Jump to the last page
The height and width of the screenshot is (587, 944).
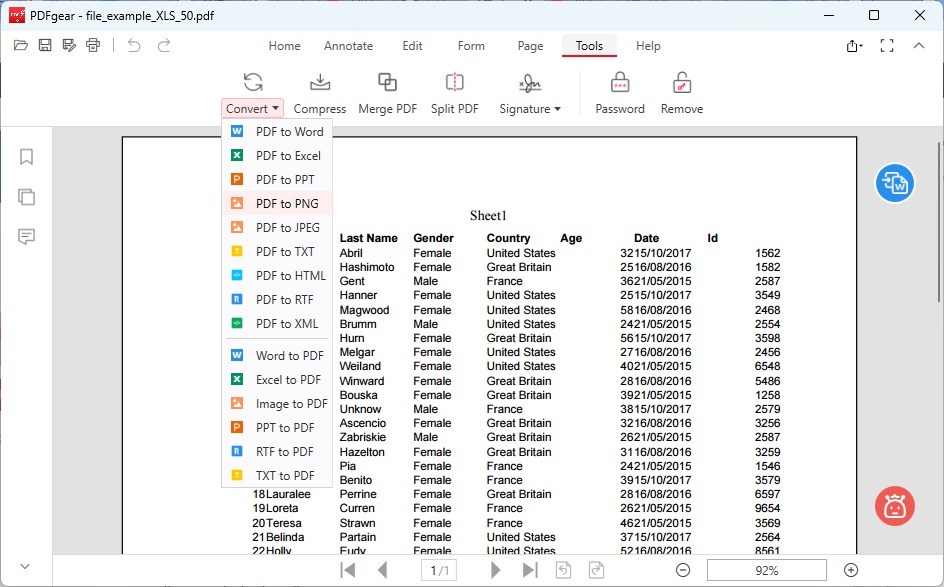point(529,569)
